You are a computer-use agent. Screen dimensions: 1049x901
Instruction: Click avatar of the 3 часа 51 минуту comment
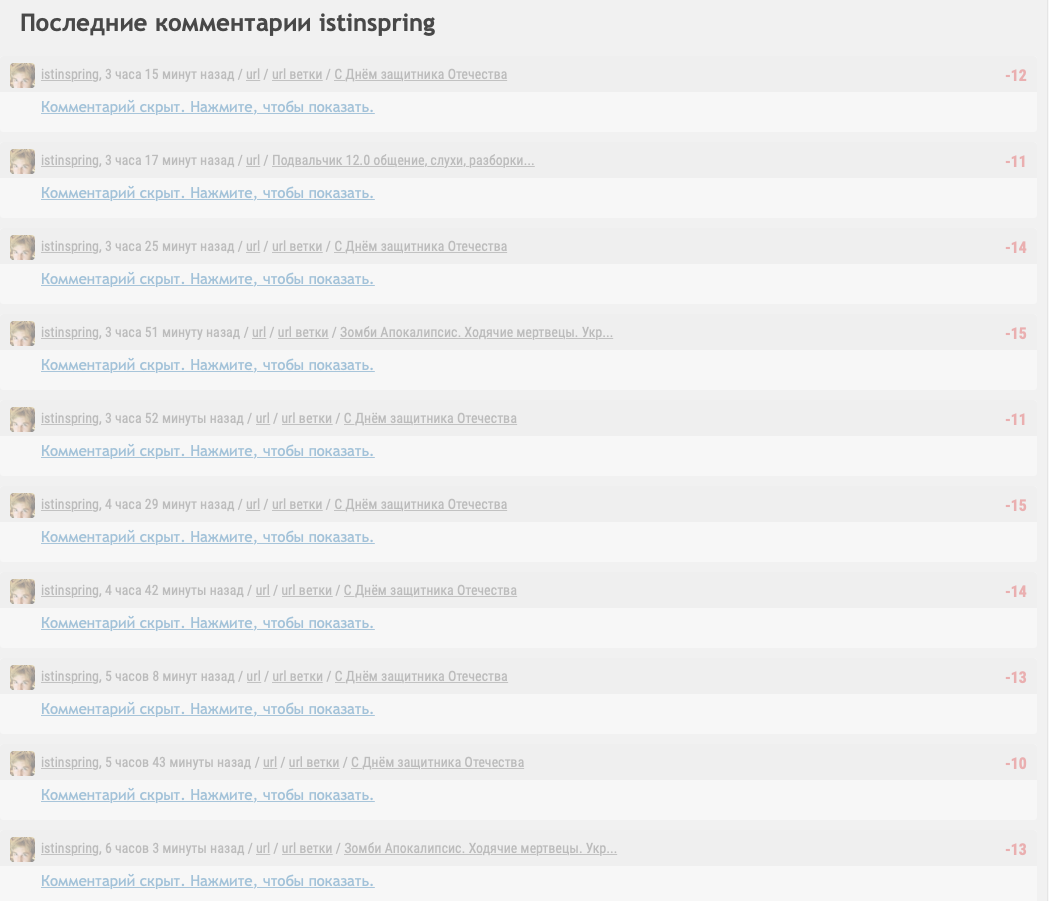pos(22,333)
